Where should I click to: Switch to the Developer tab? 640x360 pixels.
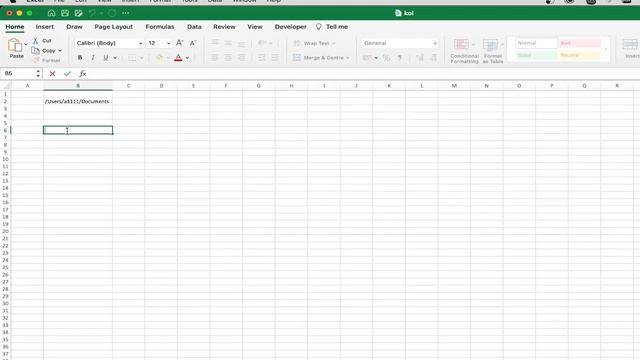(x=291, y=27)
